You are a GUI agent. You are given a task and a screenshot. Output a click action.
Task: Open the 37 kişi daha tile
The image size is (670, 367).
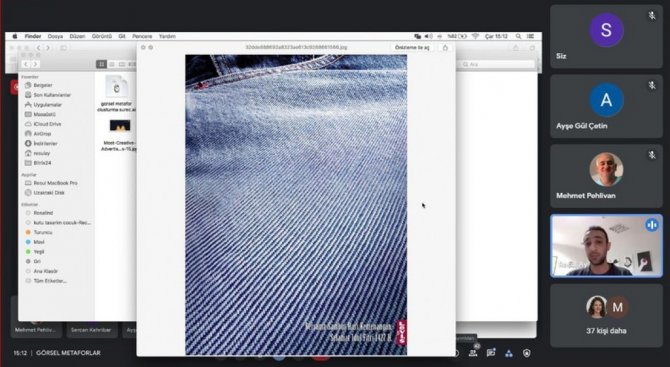(606, 316)
